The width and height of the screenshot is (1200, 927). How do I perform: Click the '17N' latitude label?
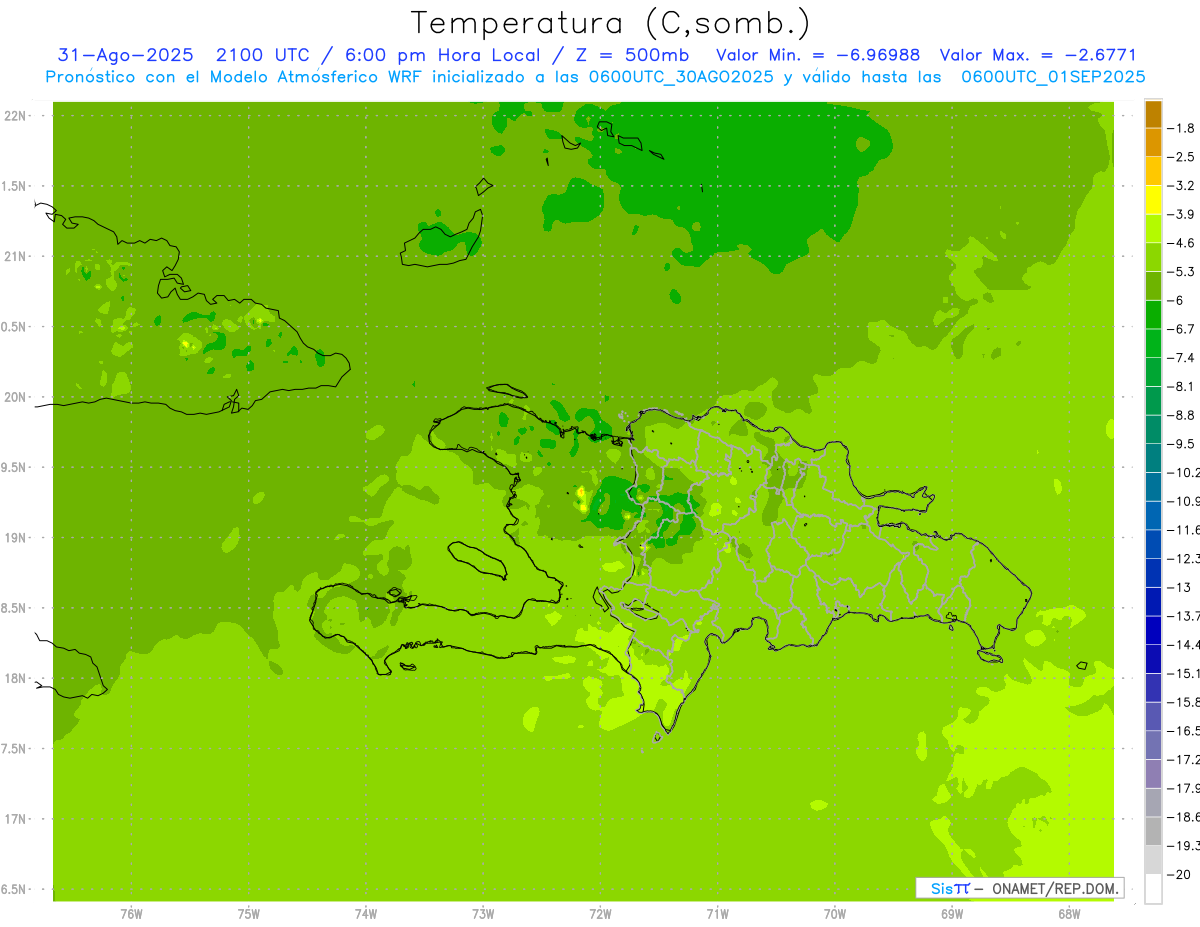tap(16, 819)
